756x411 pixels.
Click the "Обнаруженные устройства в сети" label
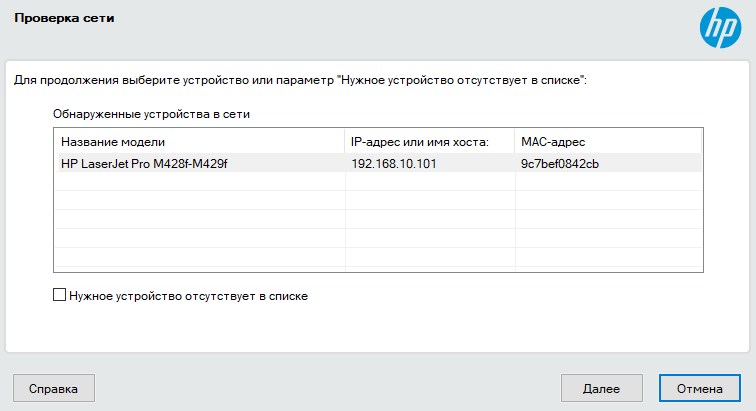pos(151,114)
